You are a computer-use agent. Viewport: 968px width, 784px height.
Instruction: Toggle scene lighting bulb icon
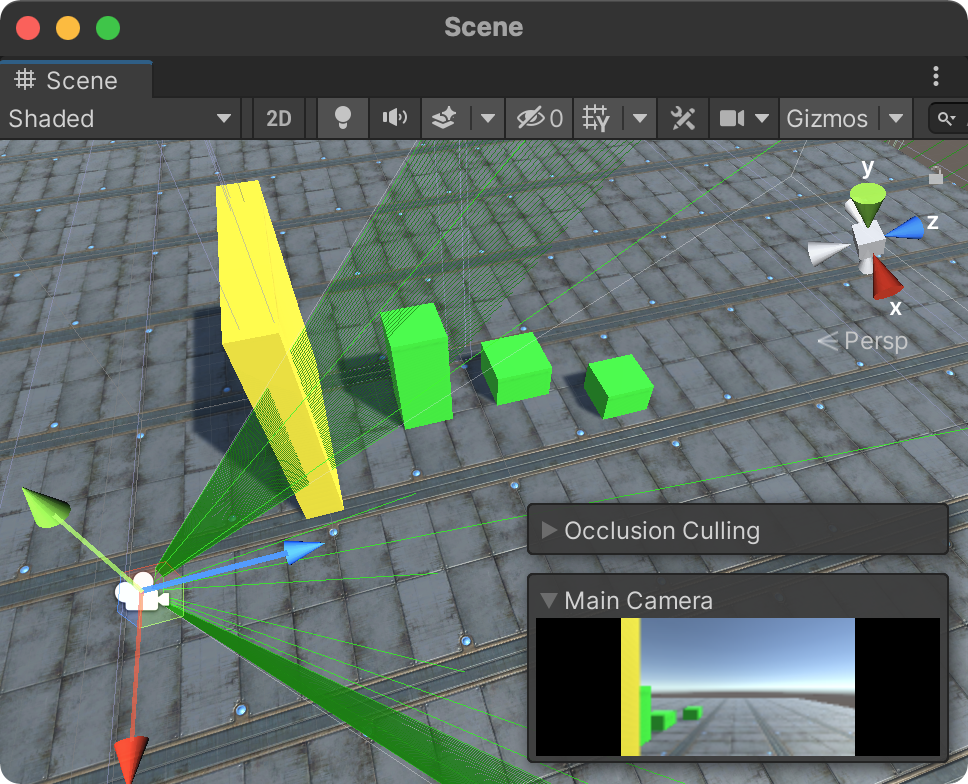(x=343, y=119)
